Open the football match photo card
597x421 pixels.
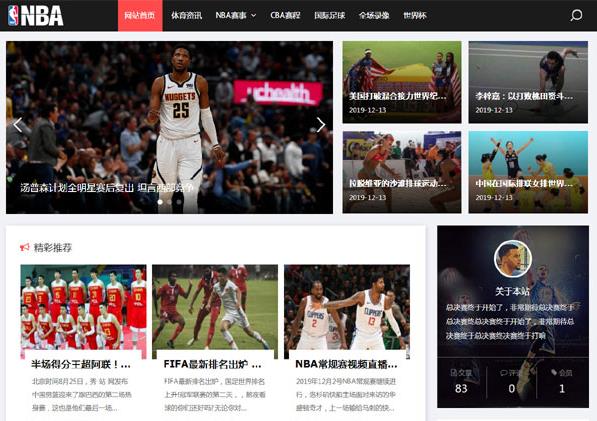pyautogui.click(x=215, y=312)
